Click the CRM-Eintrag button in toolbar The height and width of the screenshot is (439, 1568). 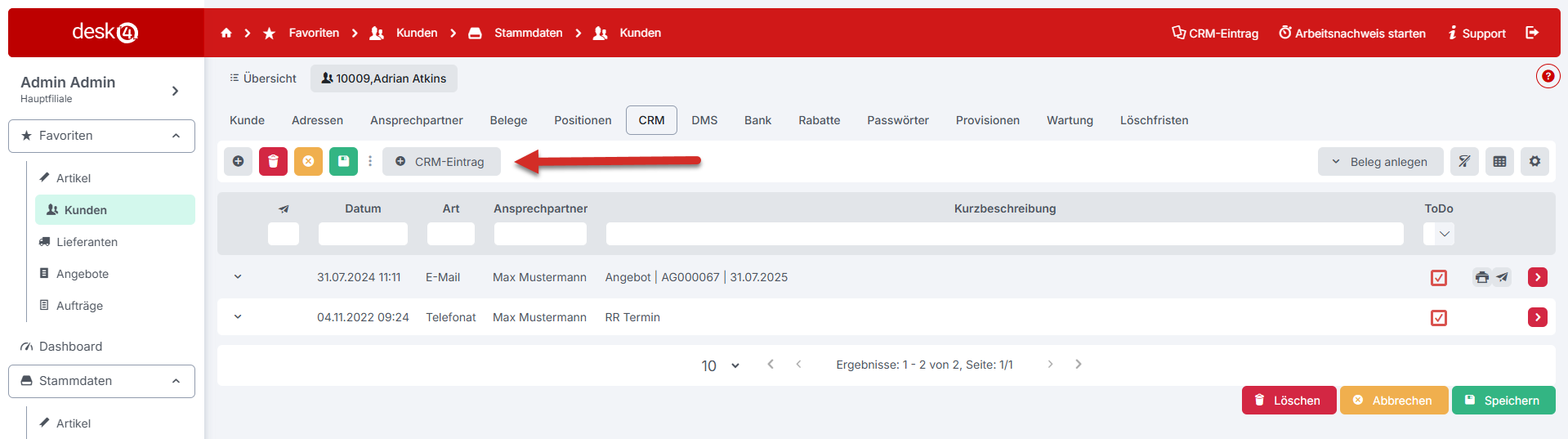click(x=441, y=162)
